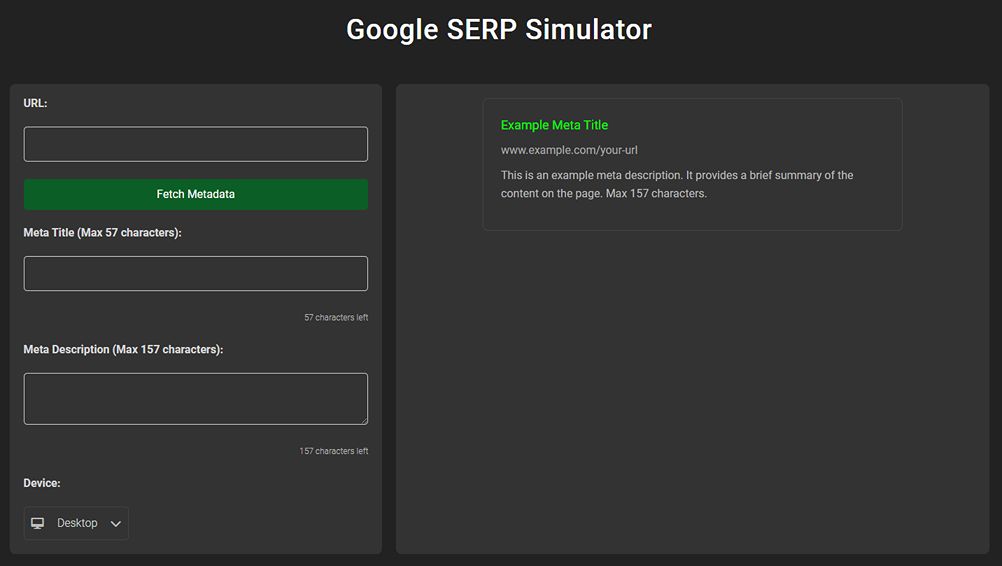Focus the URL input field
This screenshot has width=1002, height=566.
pos(196,144)
